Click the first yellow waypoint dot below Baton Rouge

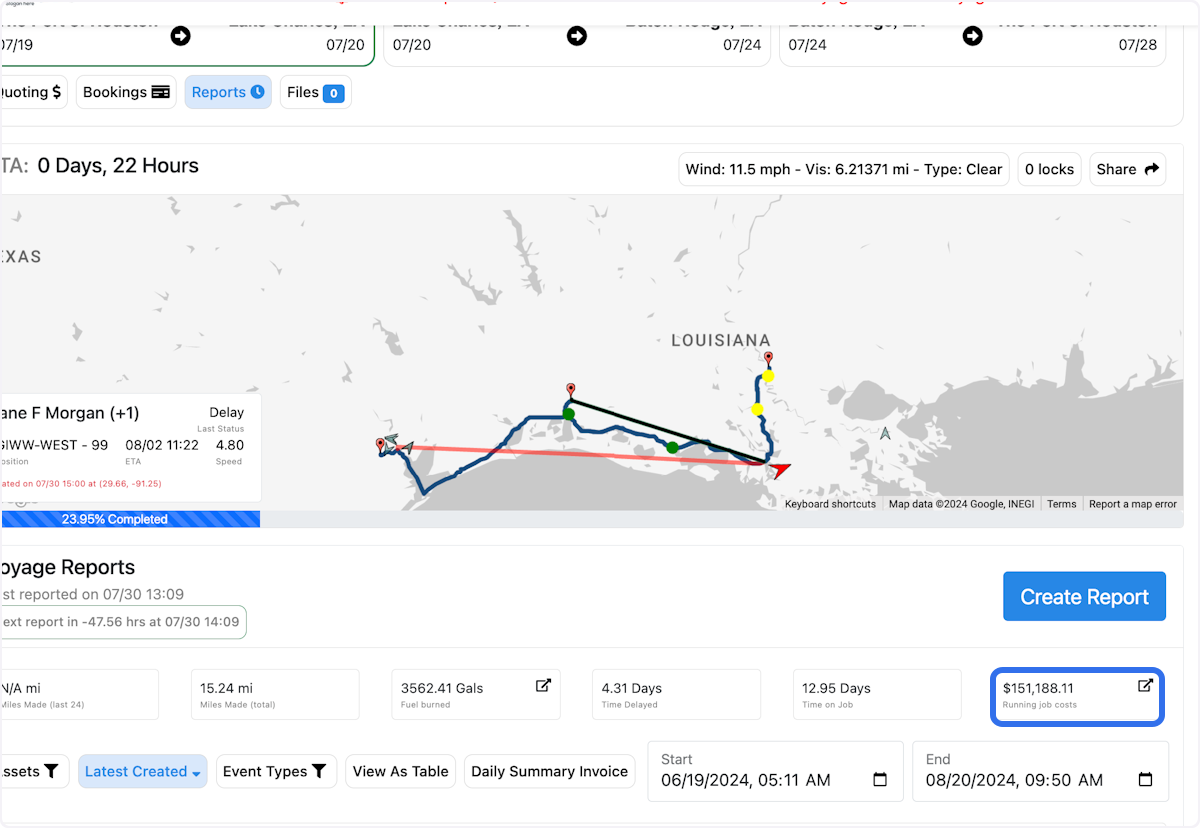(768, 376)
